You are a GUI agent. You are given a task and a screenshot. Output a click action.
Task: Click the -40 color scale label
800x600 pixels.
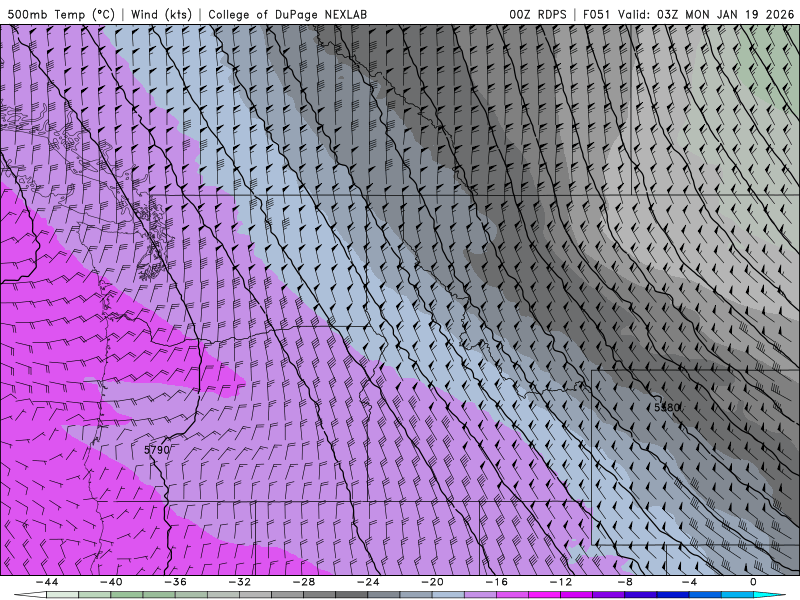coord(111,582)
